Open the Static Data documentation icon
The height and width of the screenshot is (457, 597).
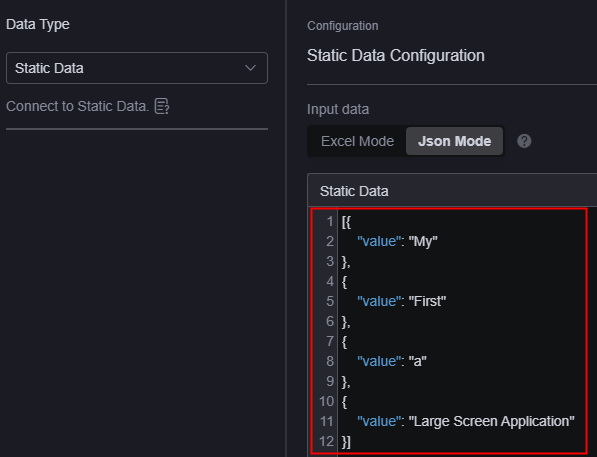(162, 106)
